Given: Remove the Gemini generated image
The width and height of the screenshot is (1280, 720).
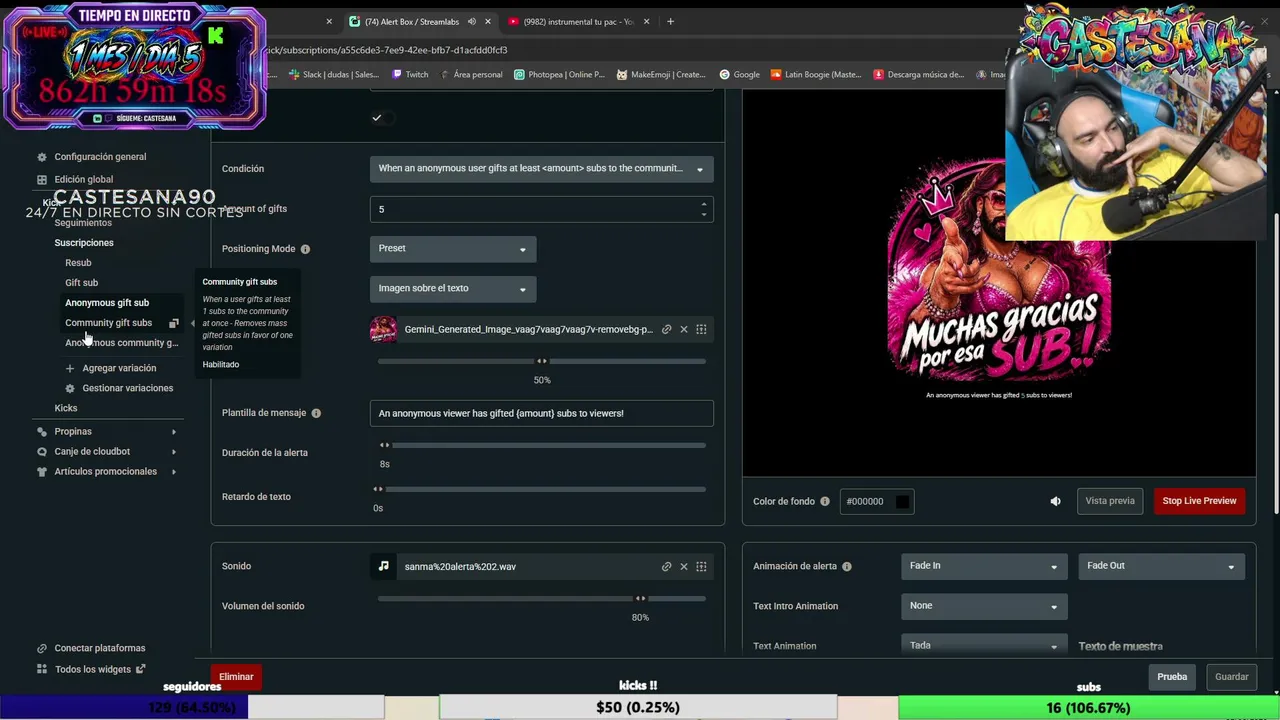Looking at the screenshot, I should pos(684,329).
